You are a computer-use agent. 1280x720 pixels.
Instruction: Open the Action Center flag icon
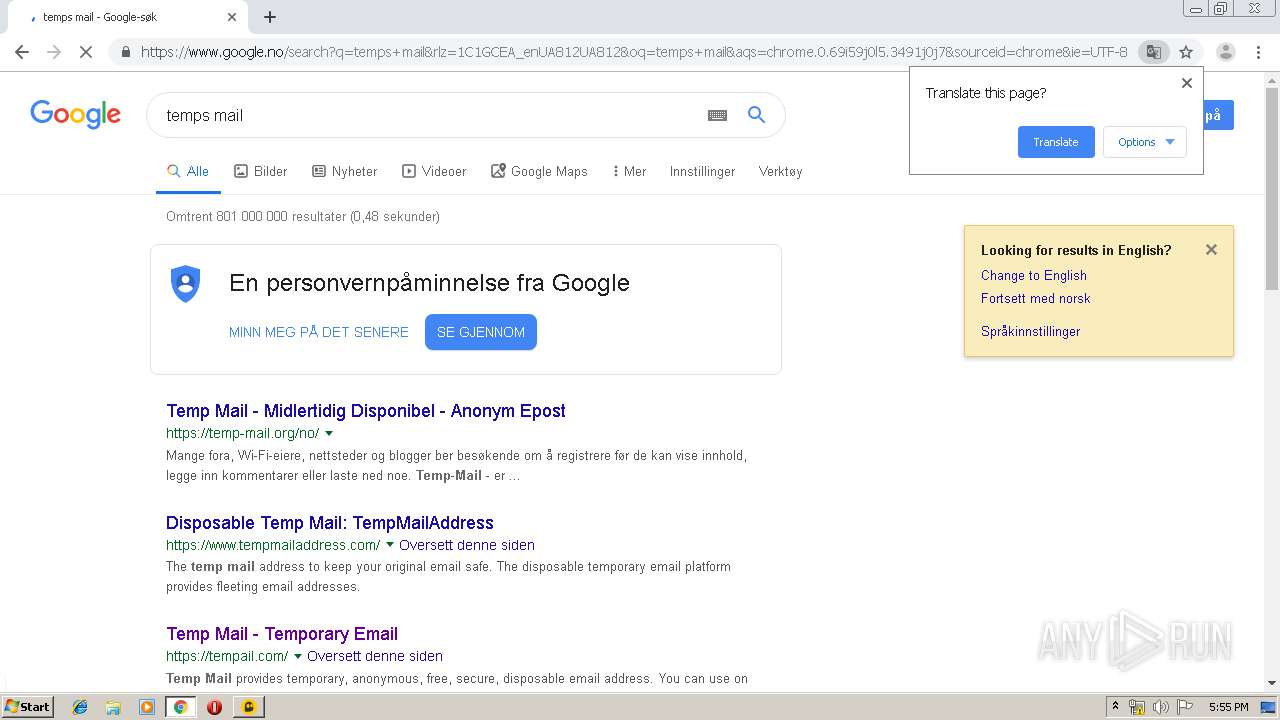(x=1185, y=707)
